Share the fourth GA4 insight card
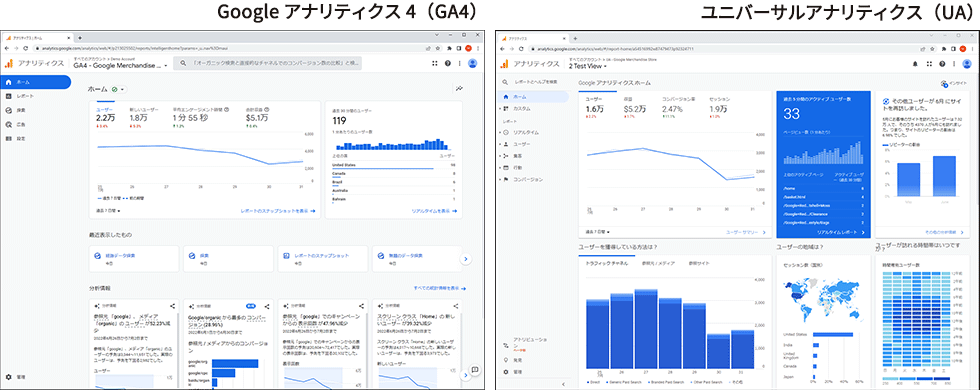This screenshot has height=390, width=980. [456, 306]
